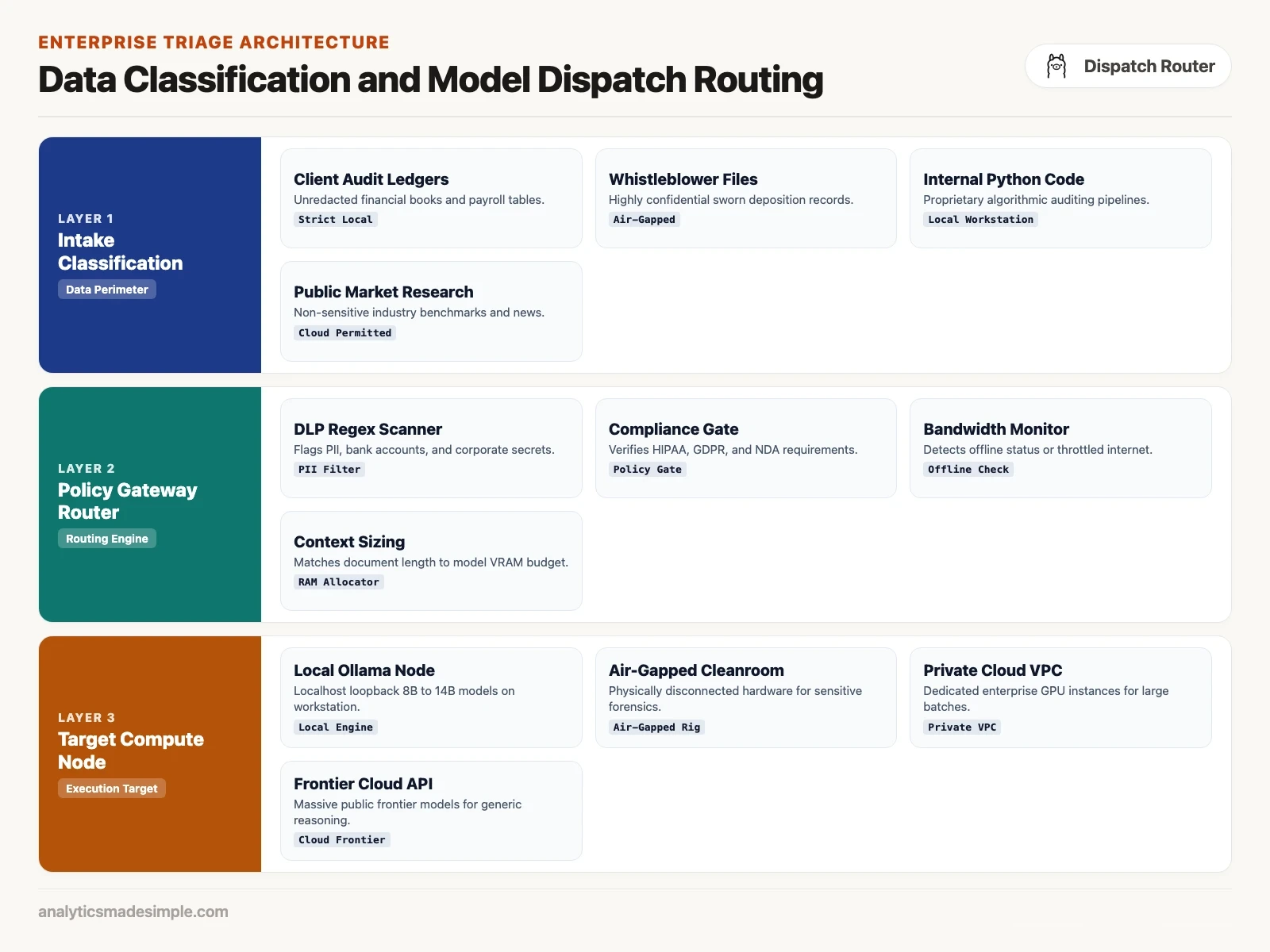The height and width of the screenshot is (952, 1270).
Task: Open the Whistleblower Files card title
Action: click(683, 179)
